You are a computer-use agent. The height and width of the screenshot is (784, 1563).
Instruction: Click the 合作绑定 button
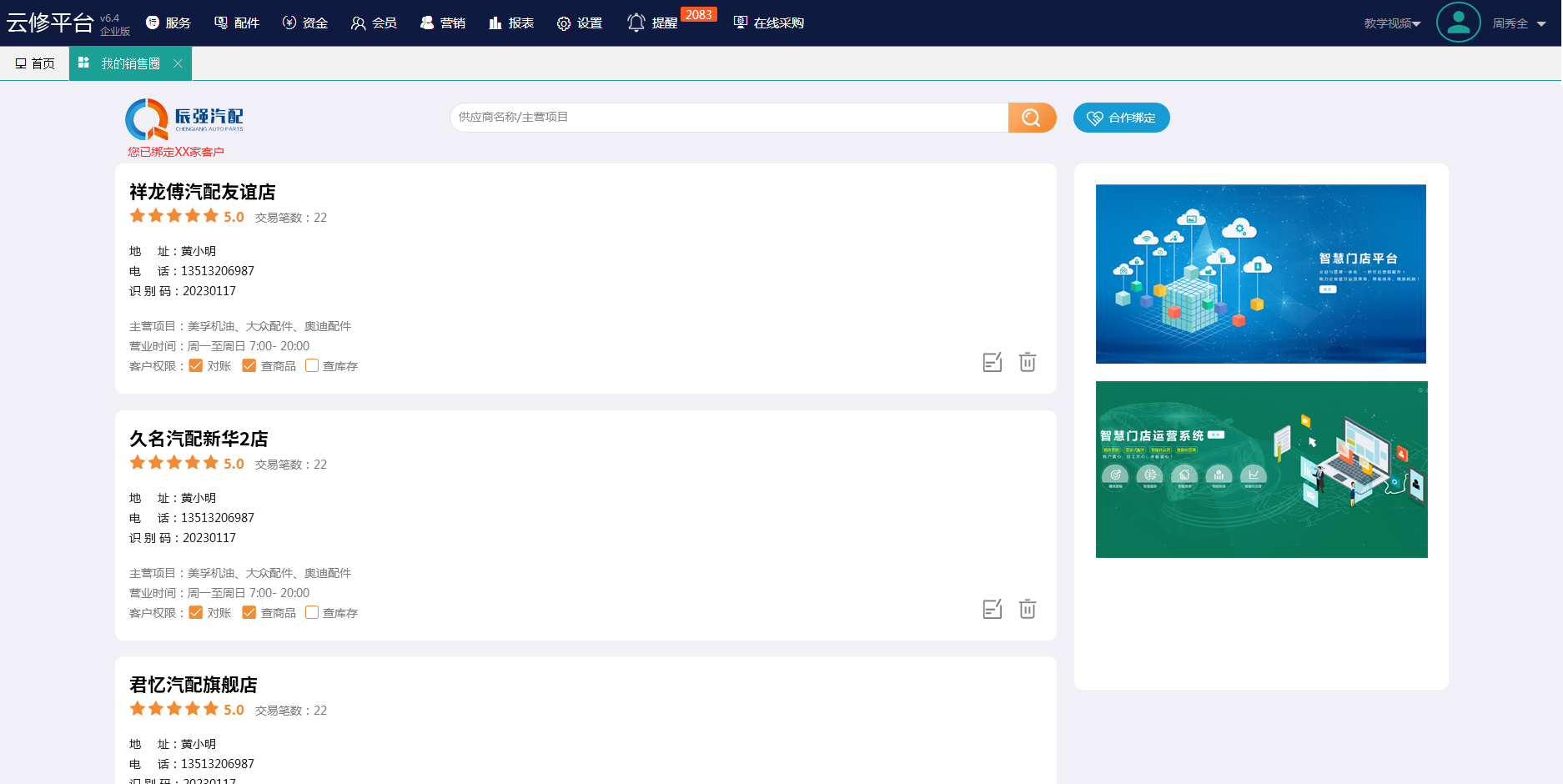point(1121,118)
